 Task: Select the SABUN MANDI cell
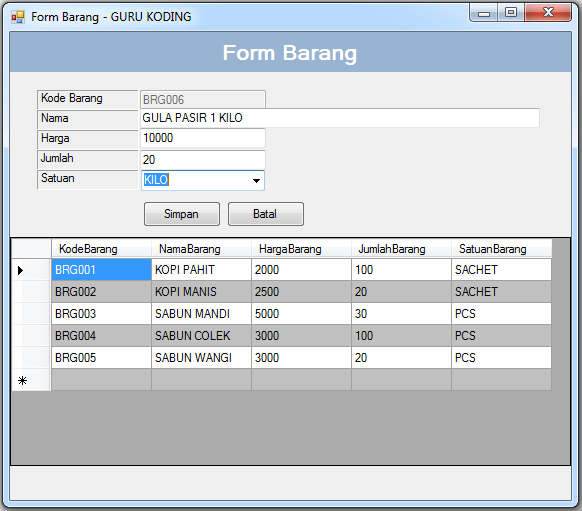[x=202, y=314]
